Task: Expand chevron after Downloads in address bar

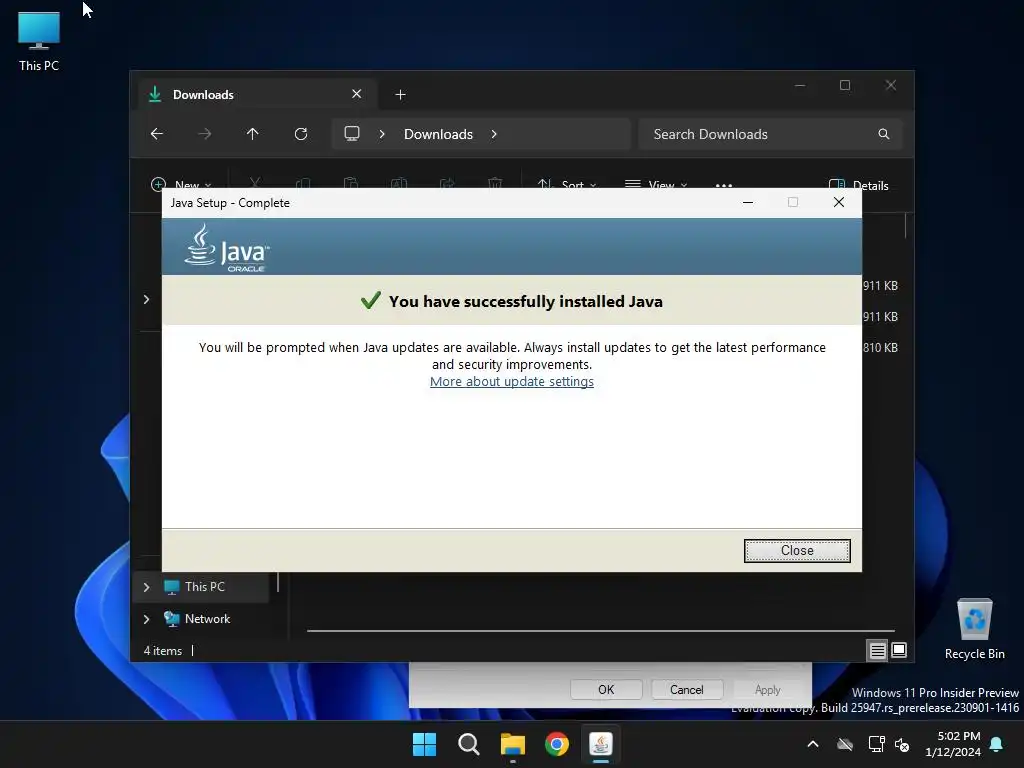Action: point(494,134)
